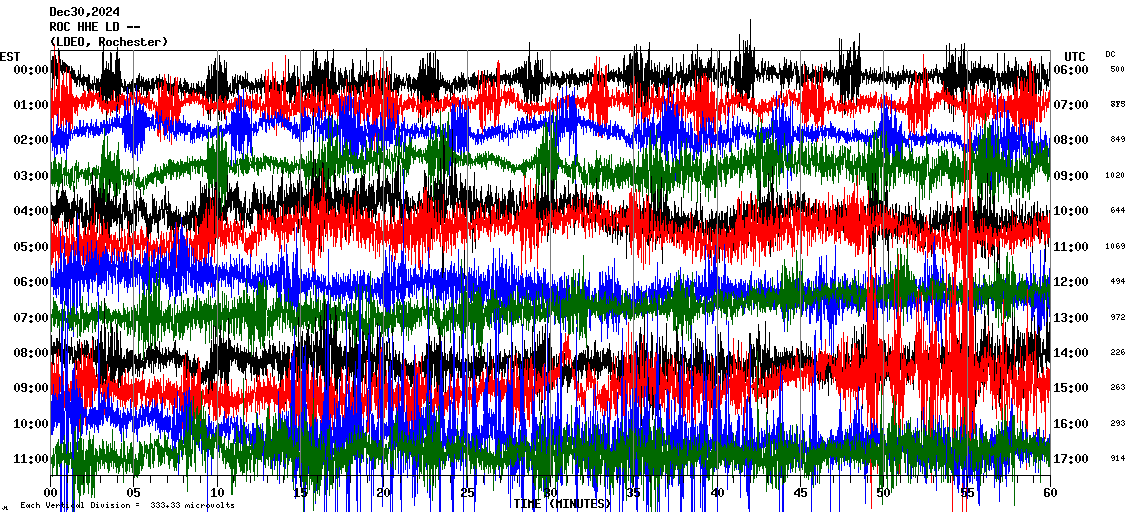1130x519 pixels.
Task: Select the 06:00 EST time label
Action: point(30,282)
